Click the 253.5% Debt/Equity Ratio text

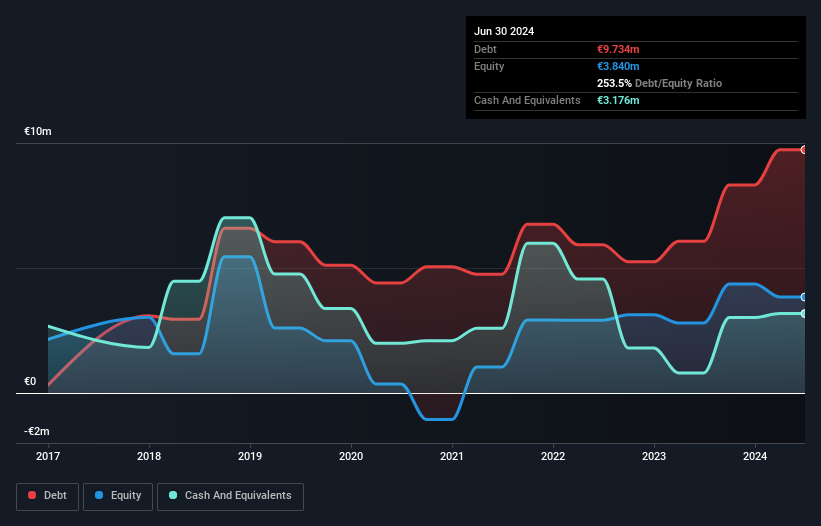point(659,83)
